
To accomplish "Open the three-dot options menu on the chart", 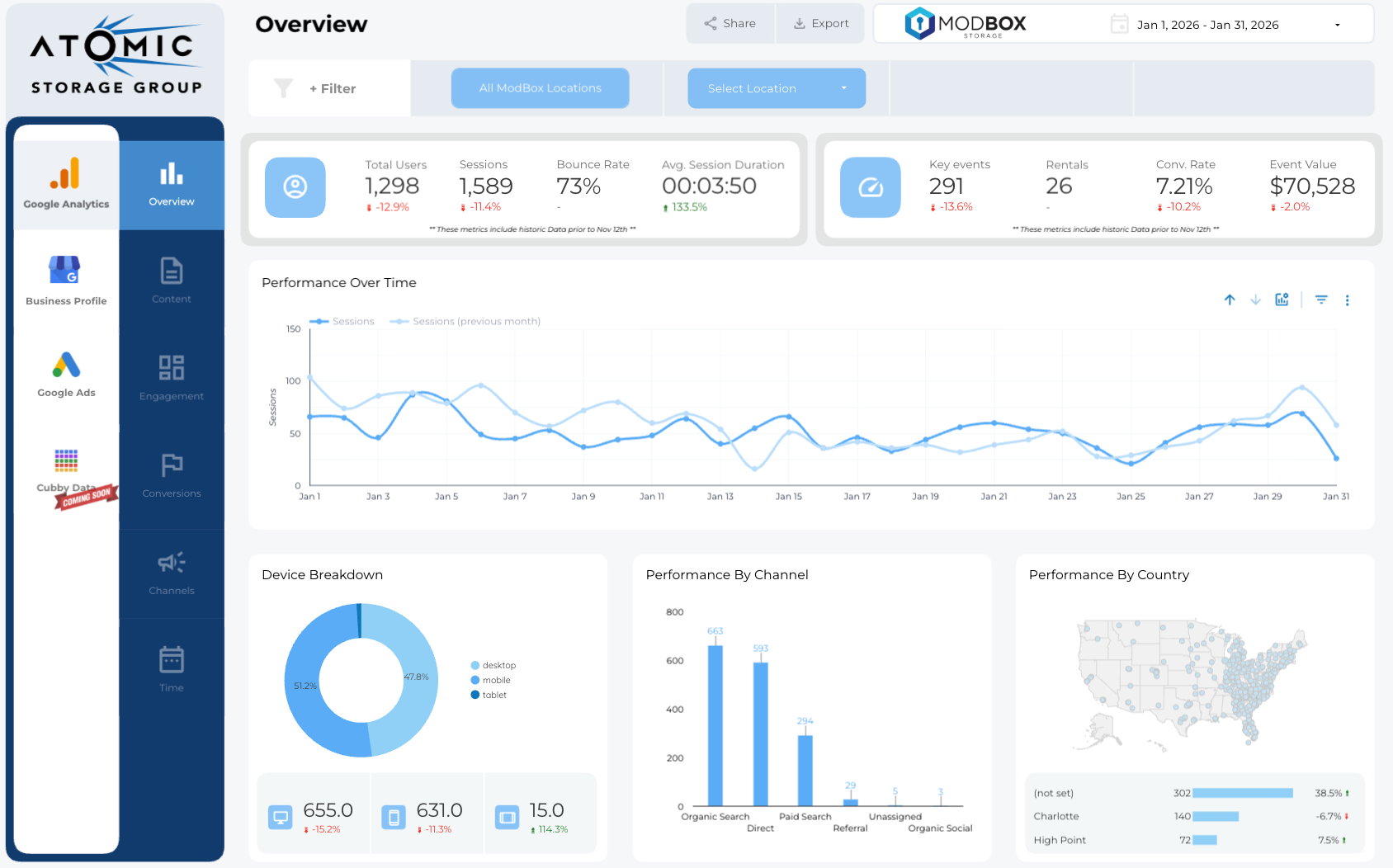I will point(1348,300).
